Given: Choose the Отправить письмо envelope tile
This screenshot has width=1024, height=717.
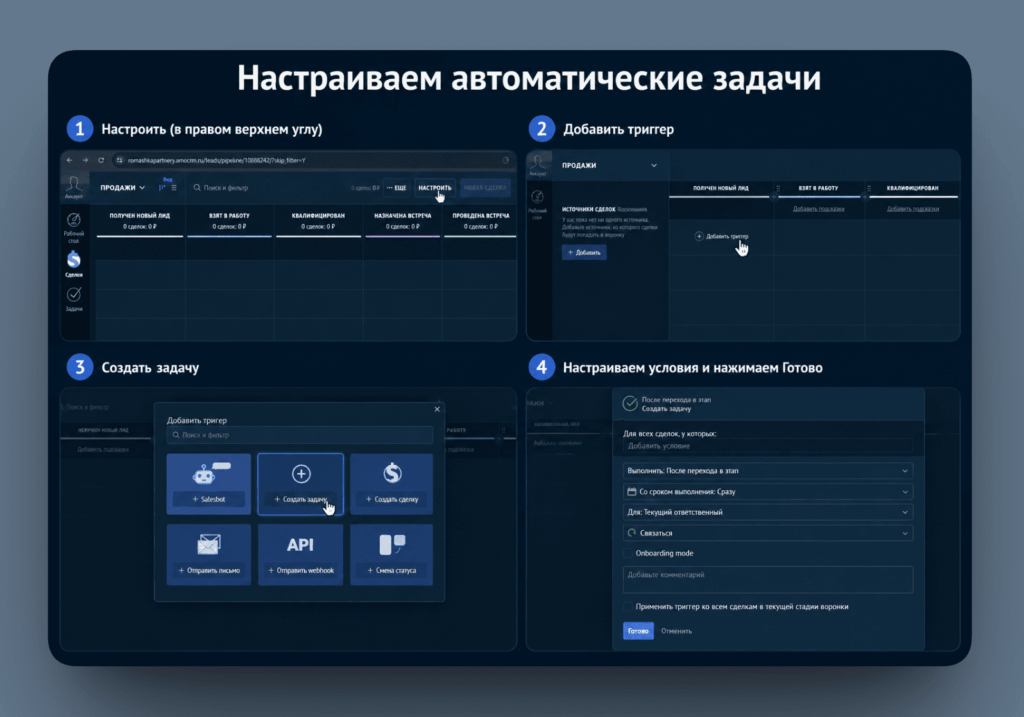Looking at the screenshot, I should tap(208, 554).
